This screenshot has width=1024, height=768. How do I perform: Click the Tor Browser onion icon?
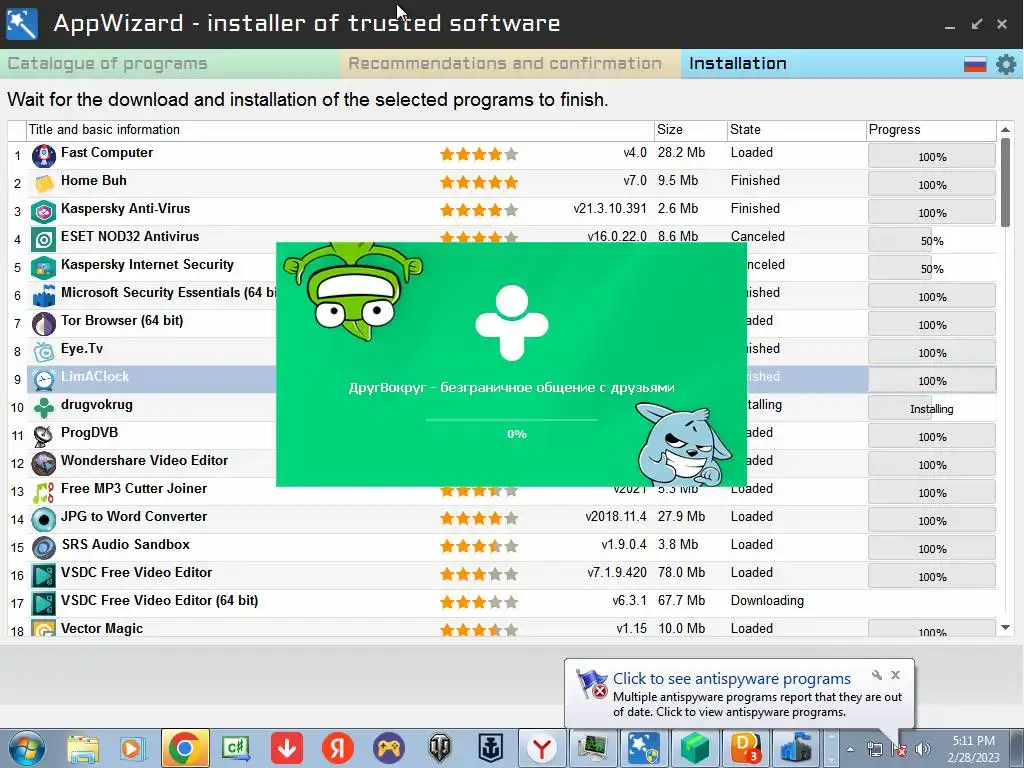[44, 324]
